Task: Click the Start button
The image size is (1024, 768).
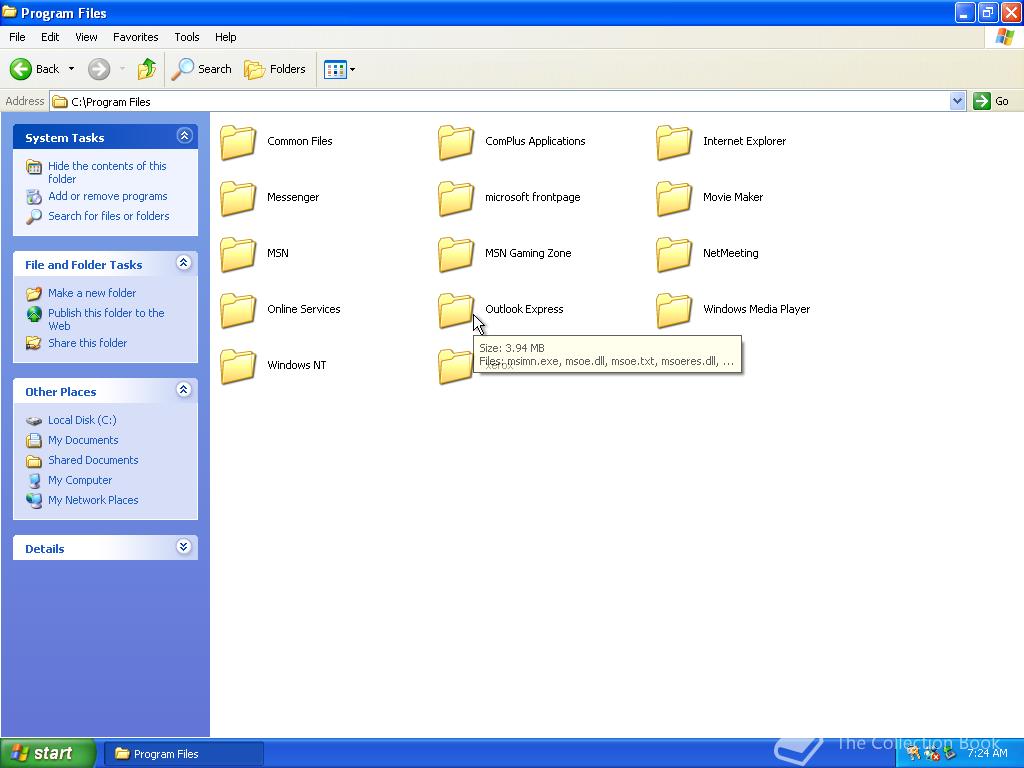Action: click(x=48, y=753)
